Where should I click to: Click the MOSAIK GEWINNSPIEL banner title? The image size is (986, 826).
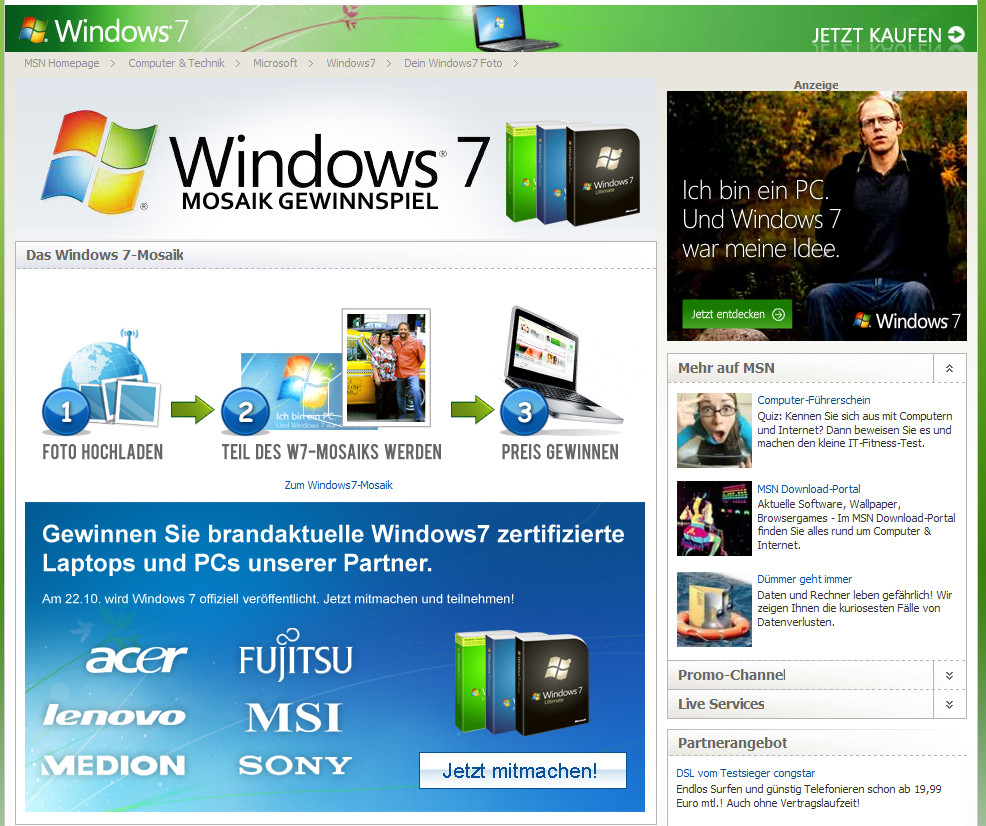[309, 201]
